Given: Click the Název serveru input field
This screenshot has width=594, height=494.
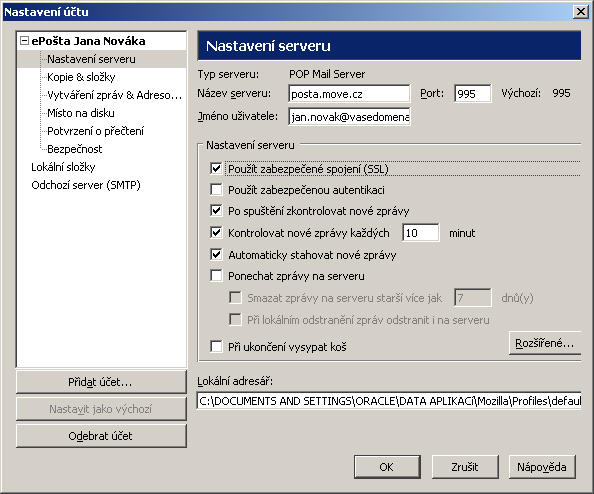Looking at the screenshot, I should [x=349, y=94].
